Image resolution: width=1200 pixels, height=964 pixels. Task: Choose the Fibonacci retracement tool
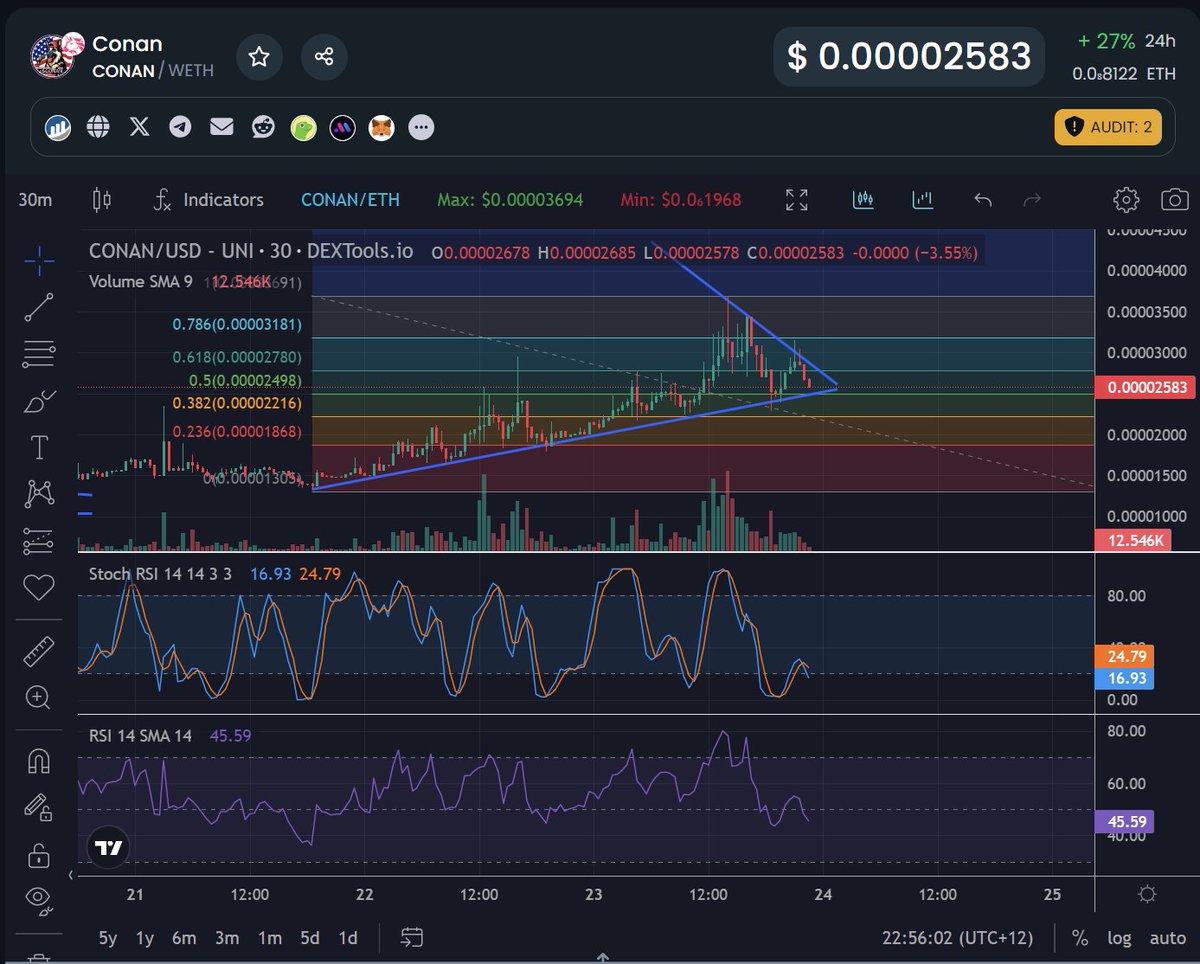click(x=39, y=354)
